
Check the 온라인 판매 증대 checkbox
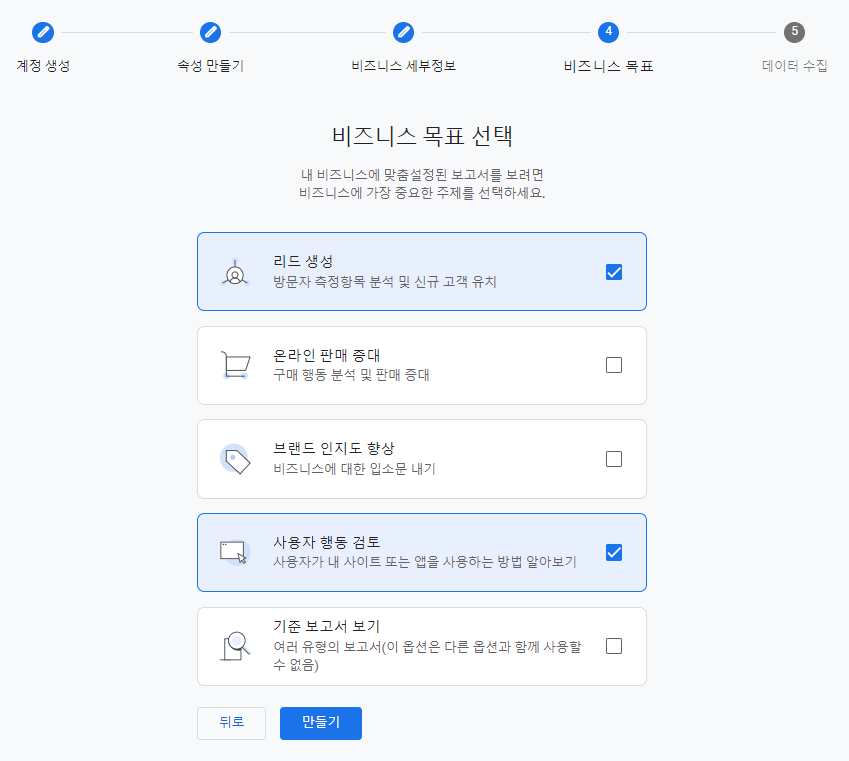tap(613, 365)
